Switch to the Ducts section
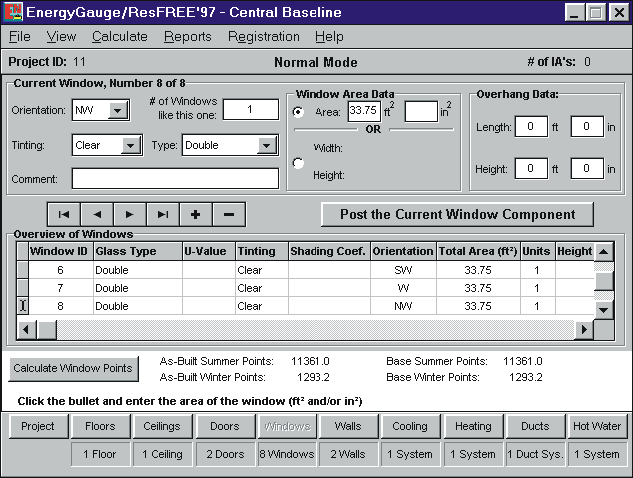 [x=535, y=426]
